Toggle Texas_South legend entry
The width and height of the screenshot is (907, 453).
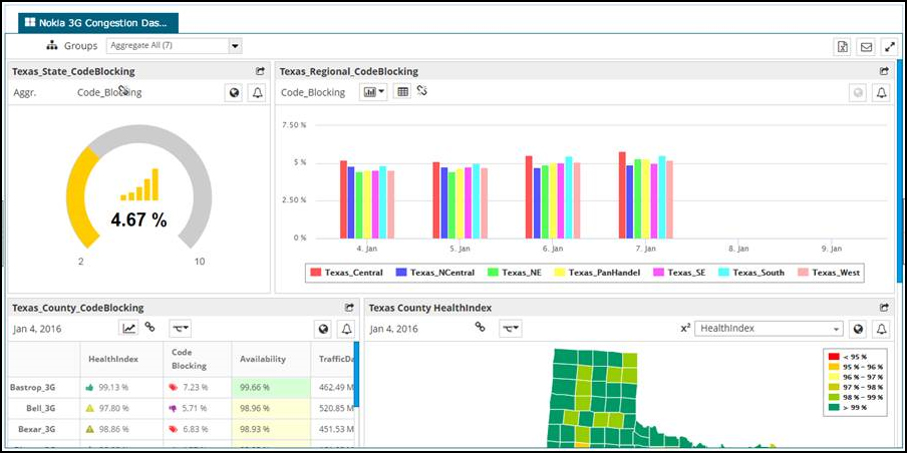pos(751,272)
